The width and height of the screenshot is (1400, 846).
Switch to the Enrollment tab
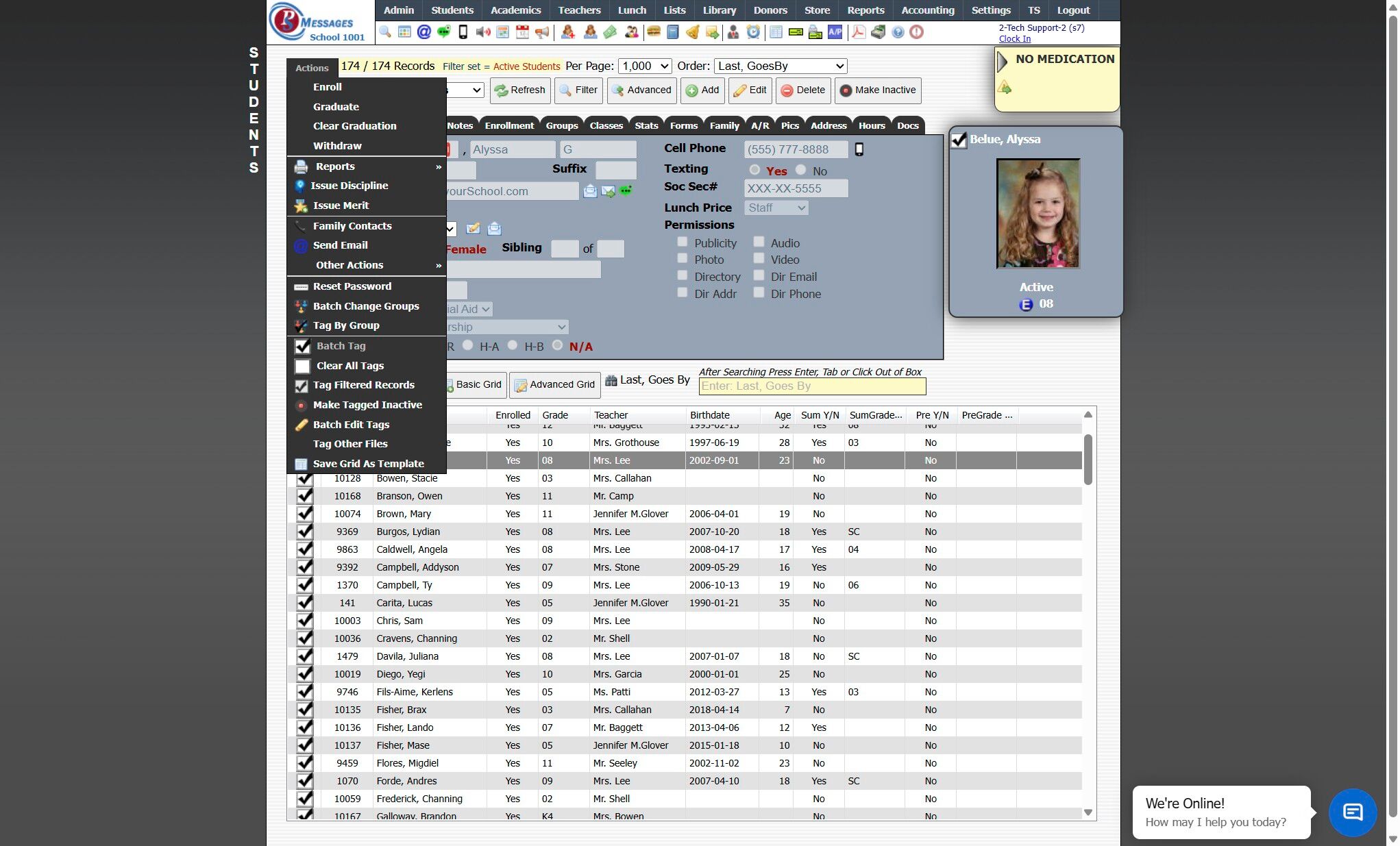508,125
